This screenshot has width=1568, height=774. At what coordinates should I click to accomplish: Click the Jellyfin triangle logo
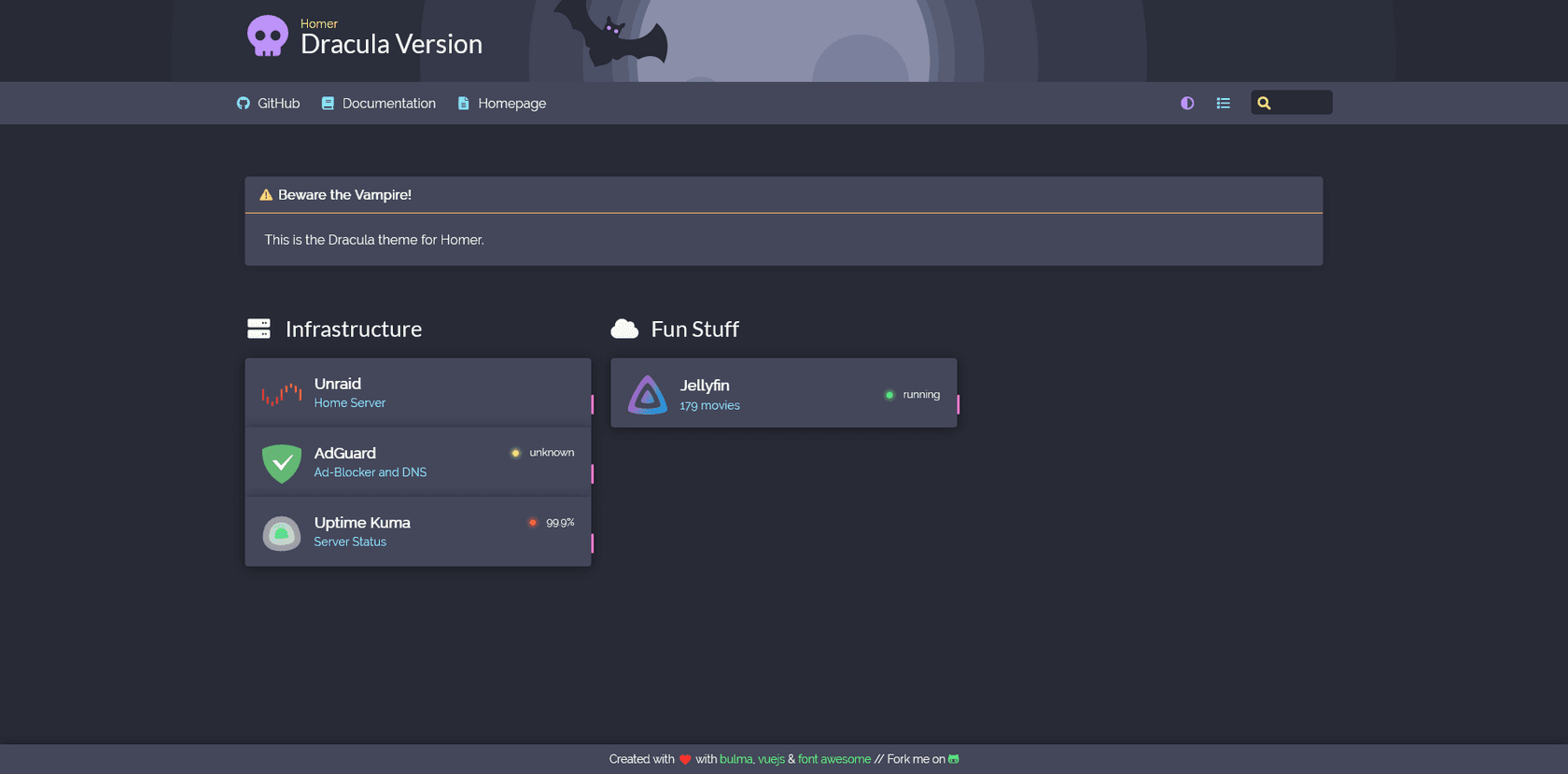coord(648,394)
